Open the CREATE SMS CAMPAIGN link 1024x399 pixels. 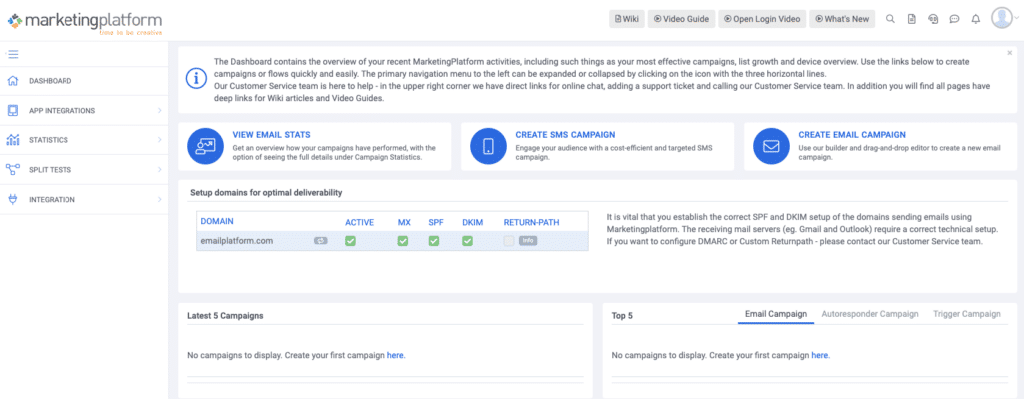tap(566, 135)
